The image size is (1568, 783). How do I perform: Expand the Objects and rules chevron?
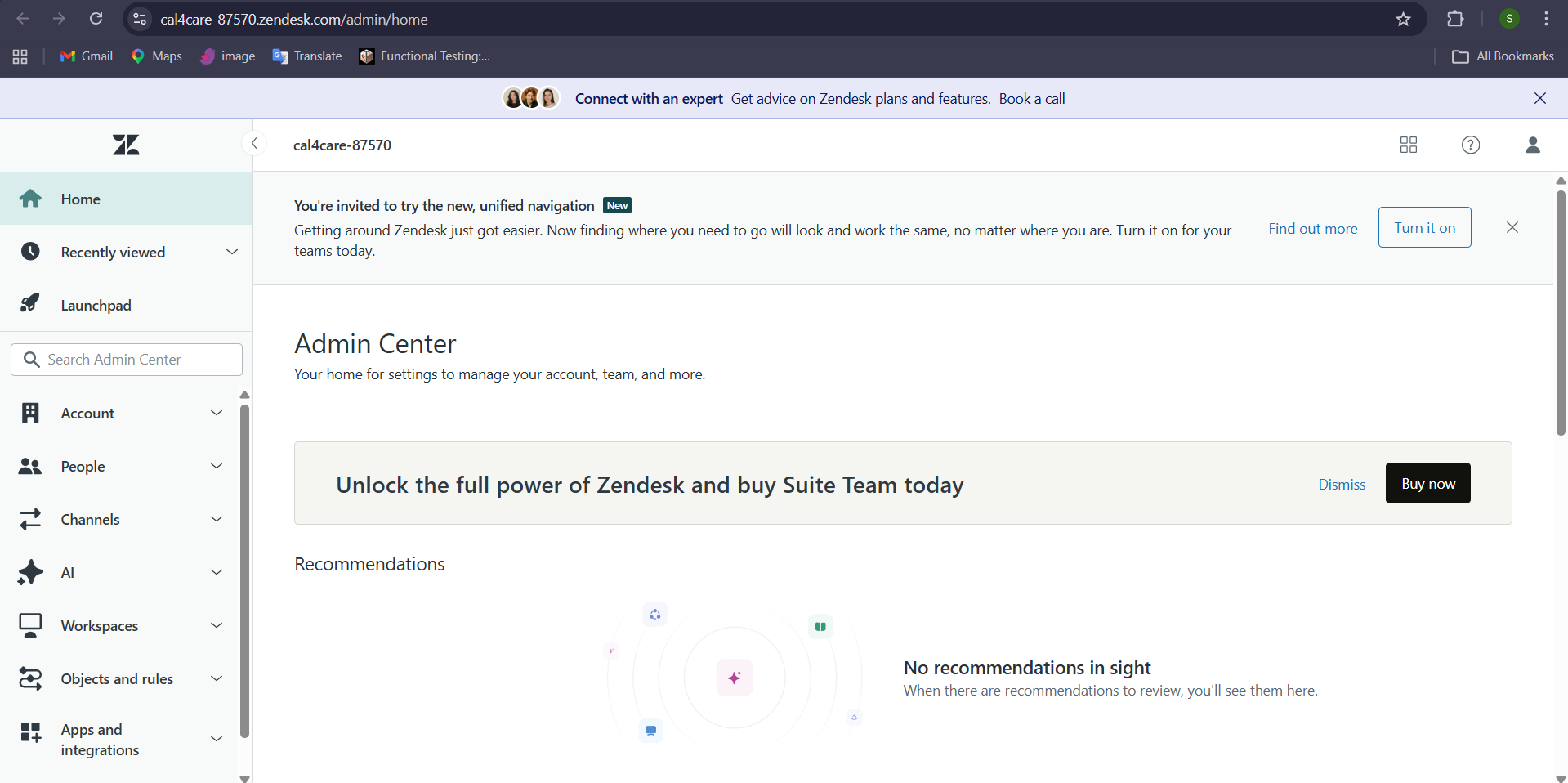(217, 678)
